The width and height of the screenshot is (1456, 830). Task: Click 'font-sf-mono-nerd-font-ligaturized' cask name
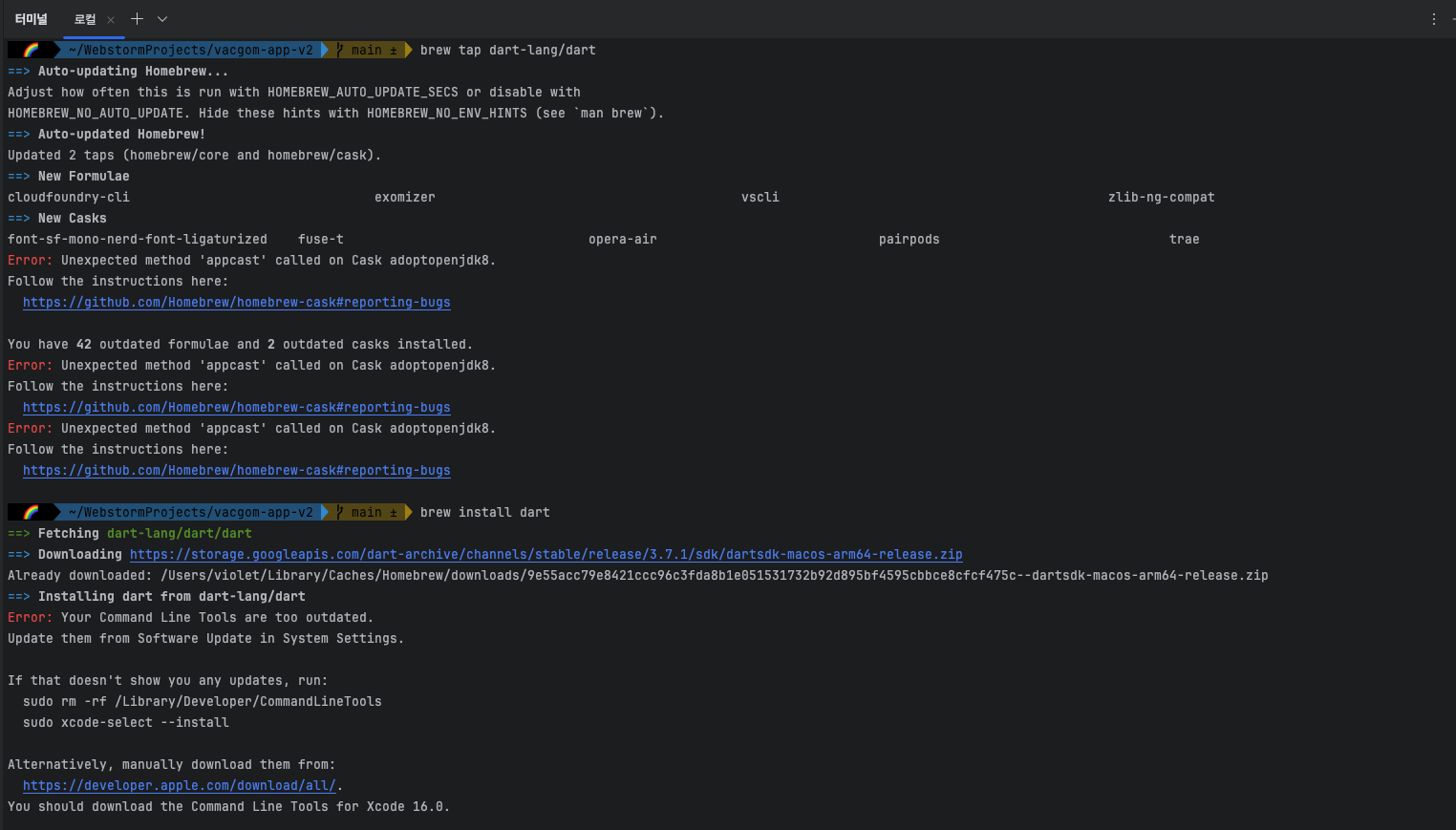pyautogui.click(x=138, y=240)
